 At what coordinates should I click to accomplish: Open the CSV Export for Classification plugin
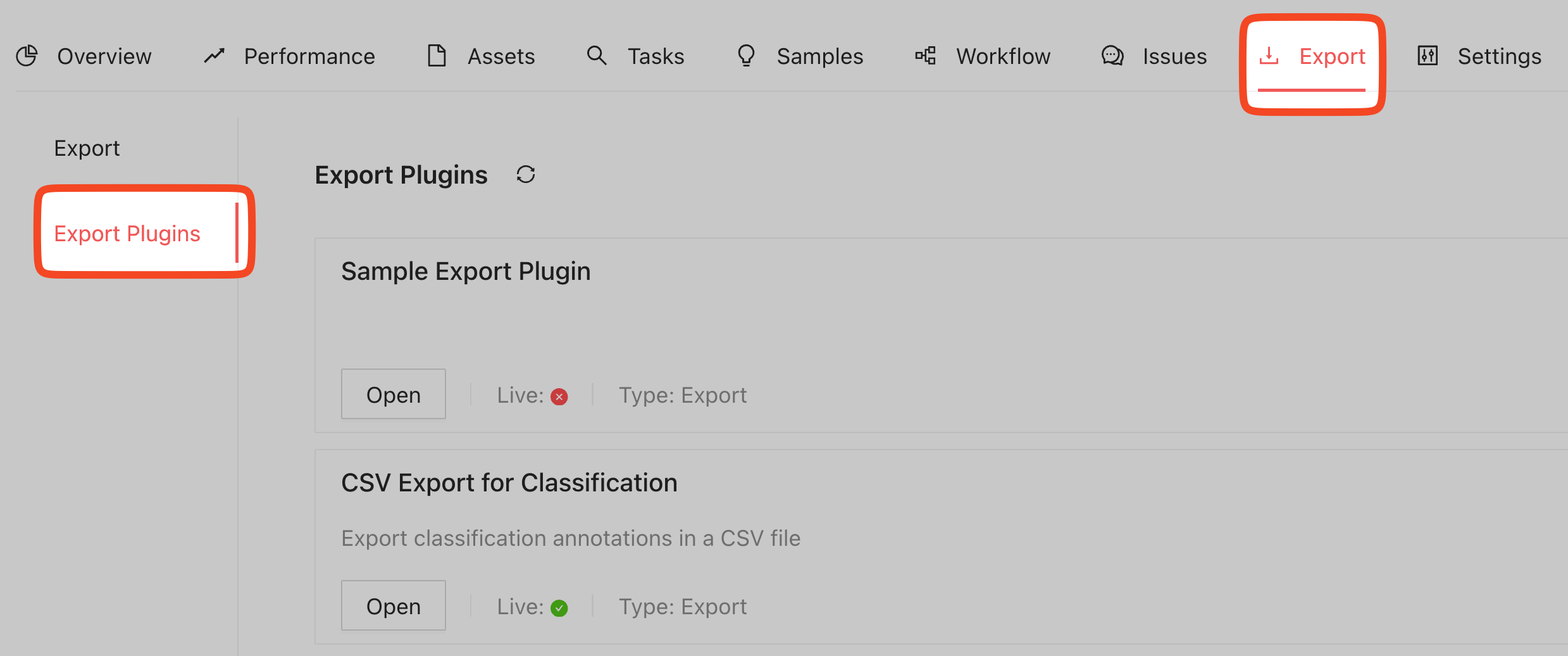click(394, 606)
